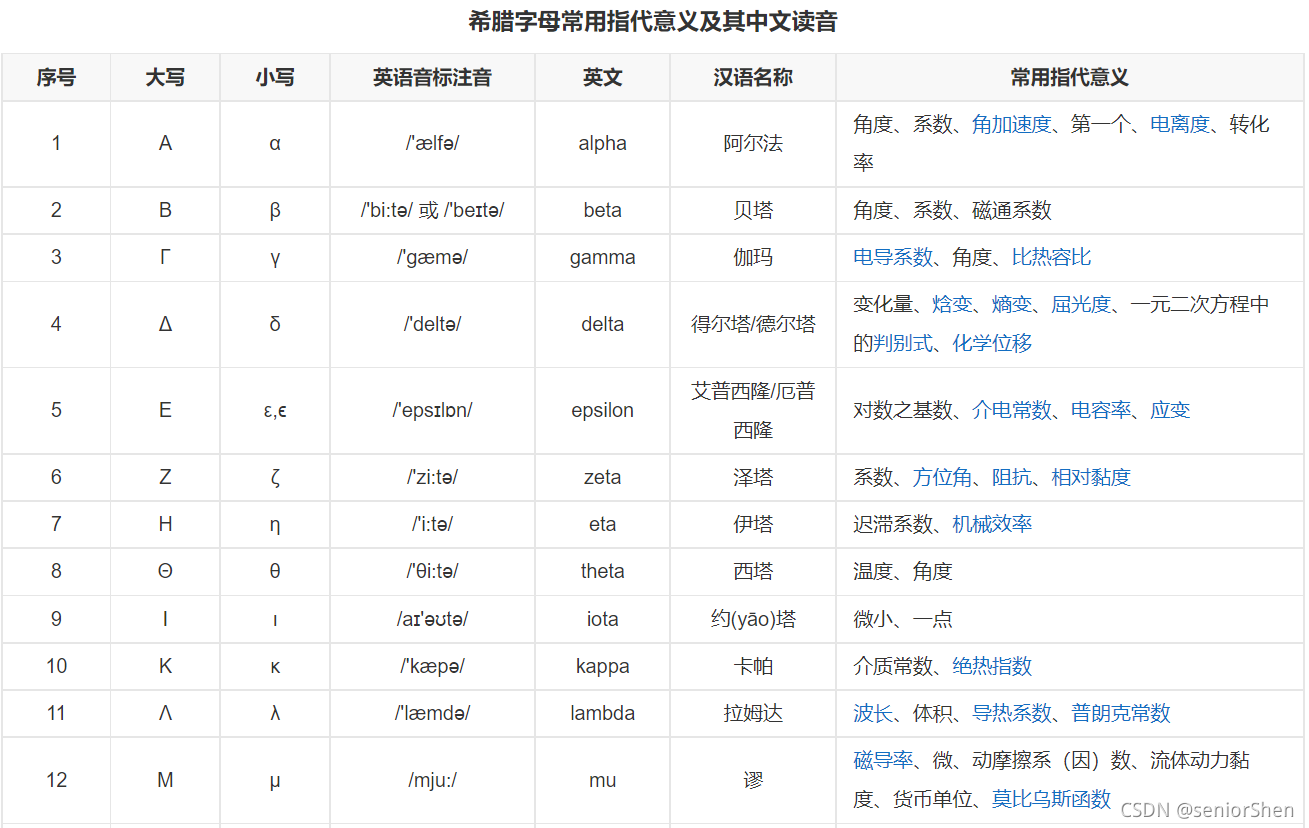
Task: Select the word gamma in English column
Action: 603,257
